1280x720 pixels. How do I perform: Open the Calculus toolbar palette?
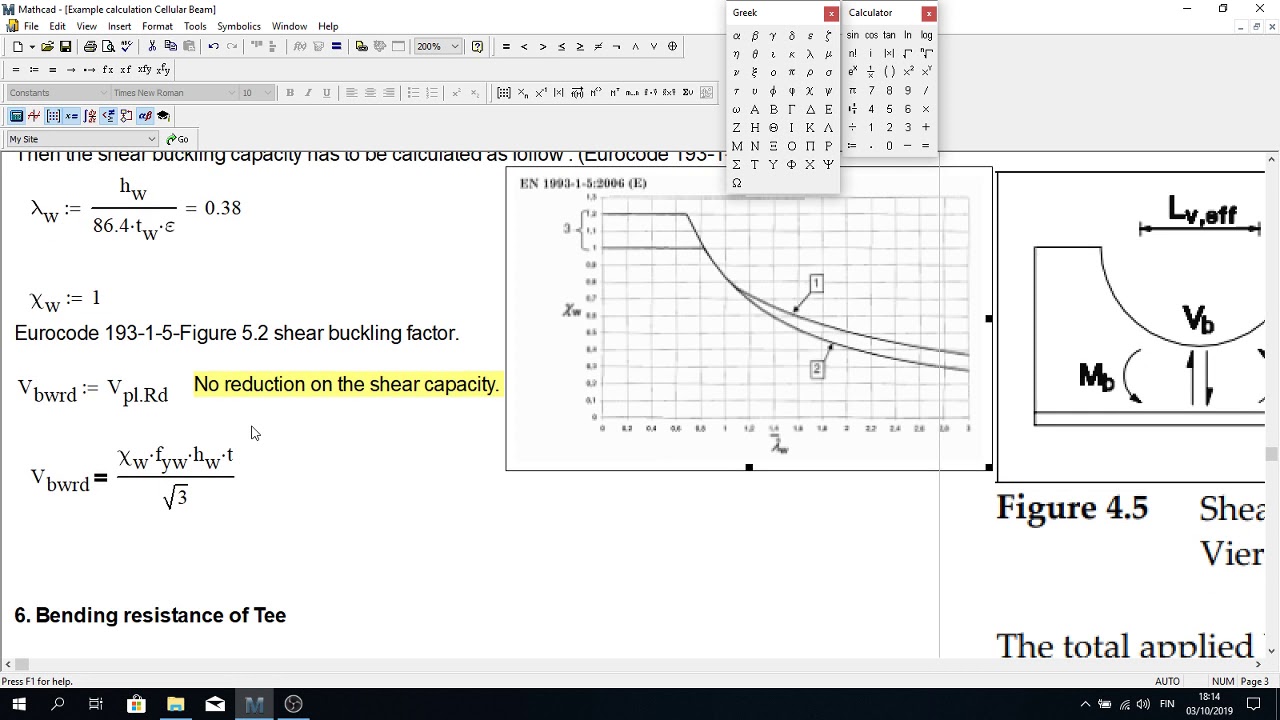(x=90, y=116)
